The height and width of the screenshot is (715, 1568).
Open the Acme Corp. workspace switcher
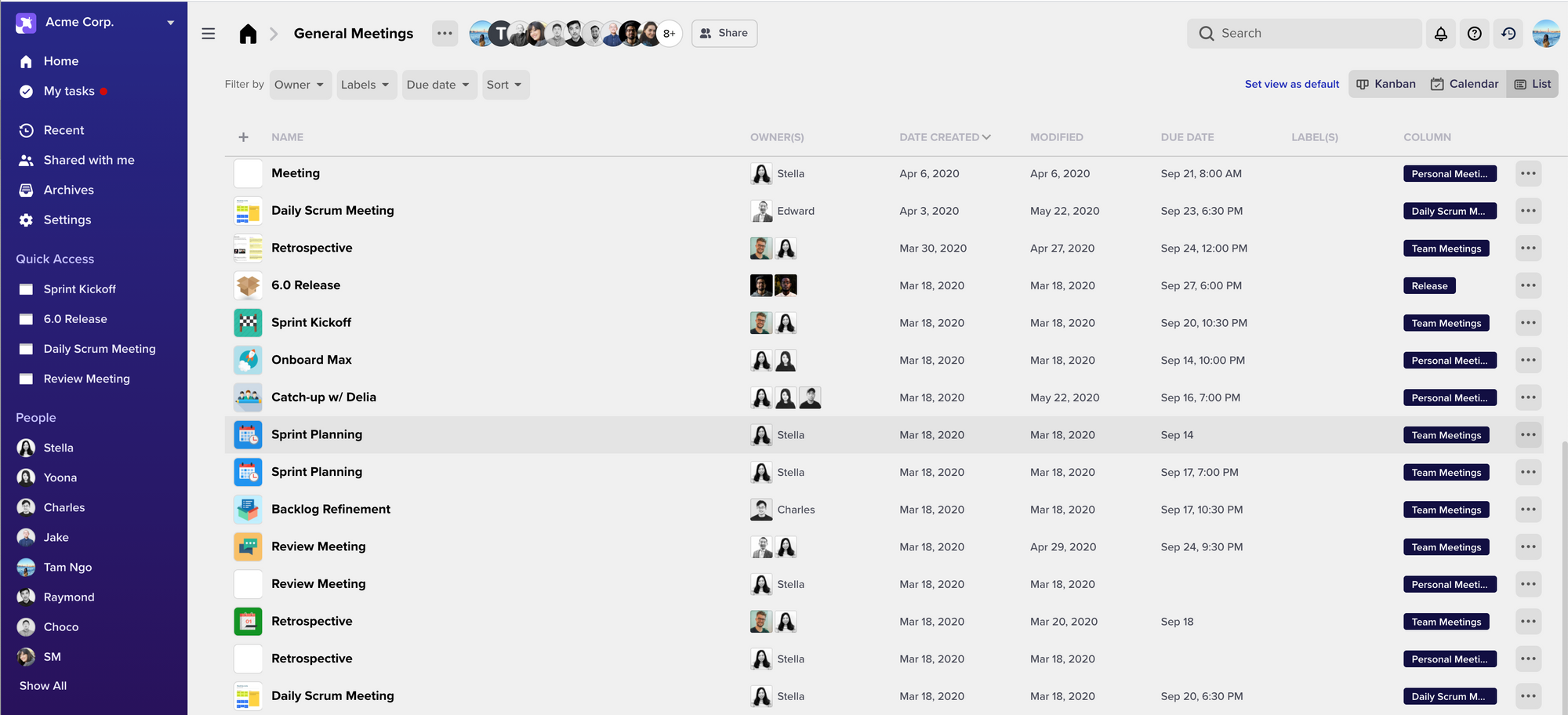(94, 22)
